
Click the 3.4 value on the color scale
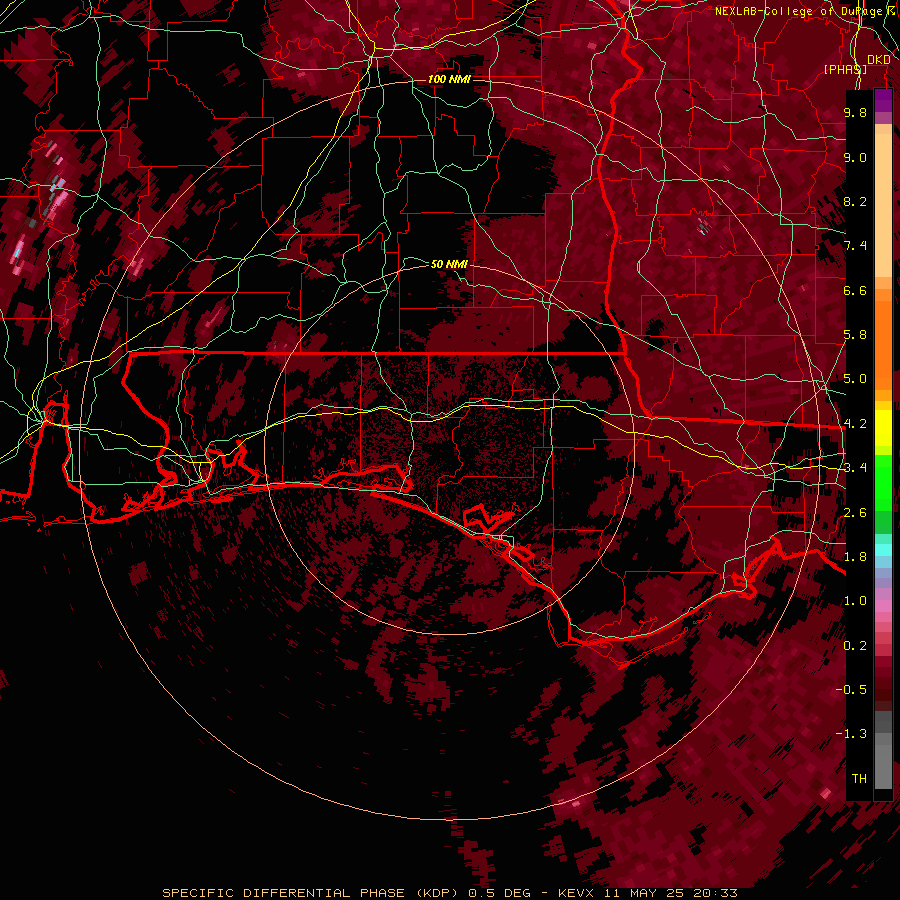point(855,468)
